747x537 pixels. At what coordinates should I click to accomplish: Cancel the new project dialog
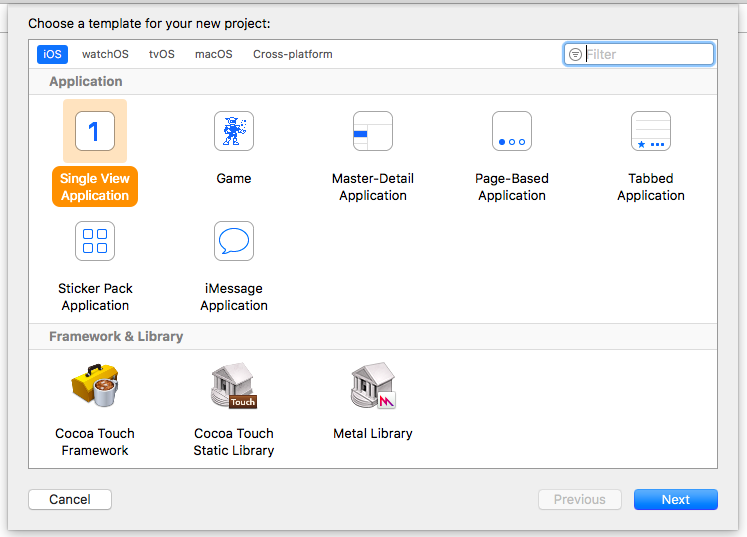tap(70, 499)
